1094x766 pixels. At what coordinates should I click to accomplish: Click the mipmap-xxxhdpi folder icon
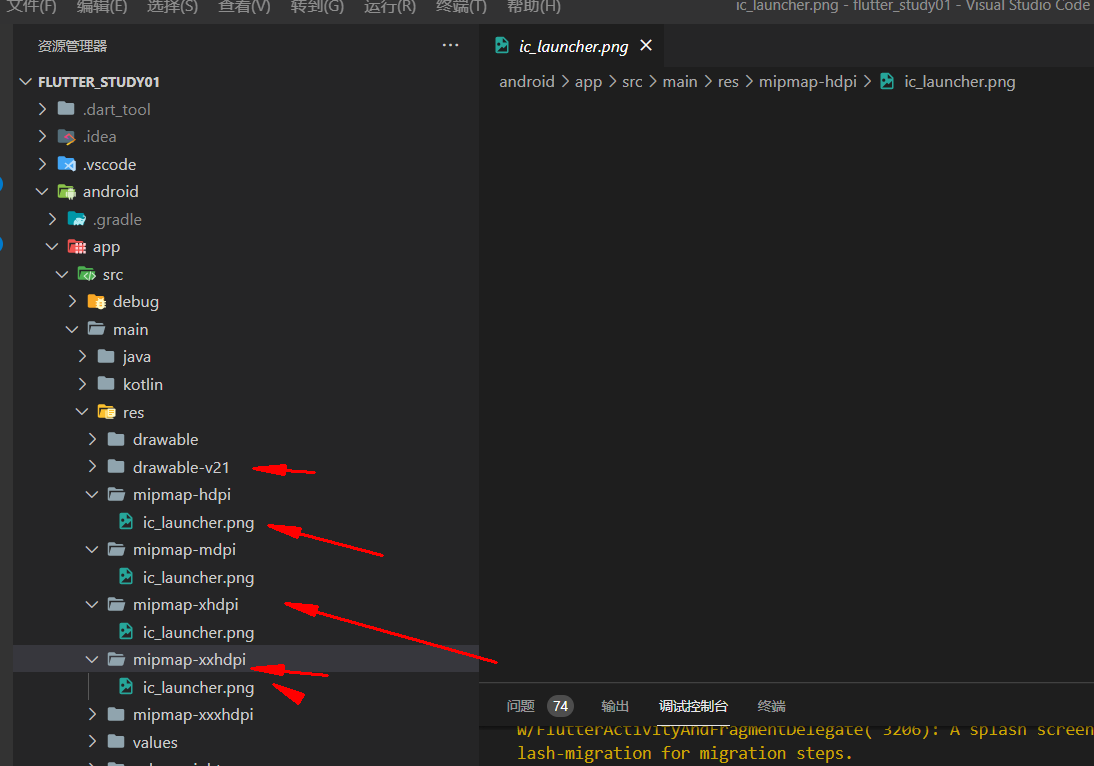coord(117,714)
